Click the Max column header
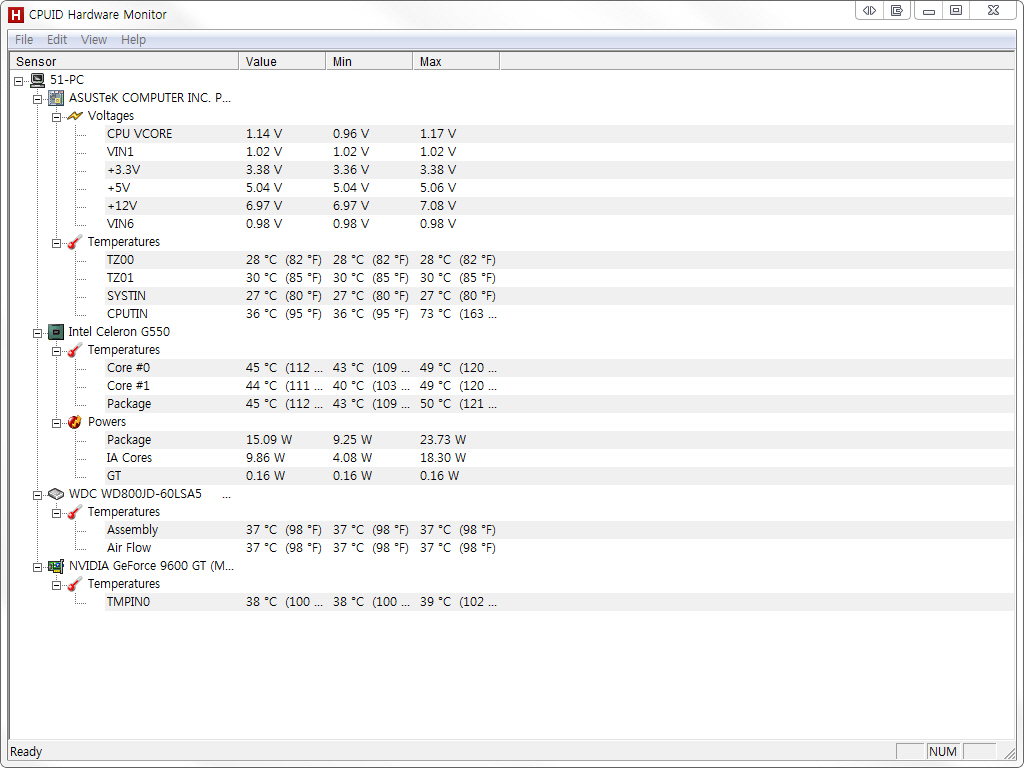1024x768 pixels. point(455,62)
